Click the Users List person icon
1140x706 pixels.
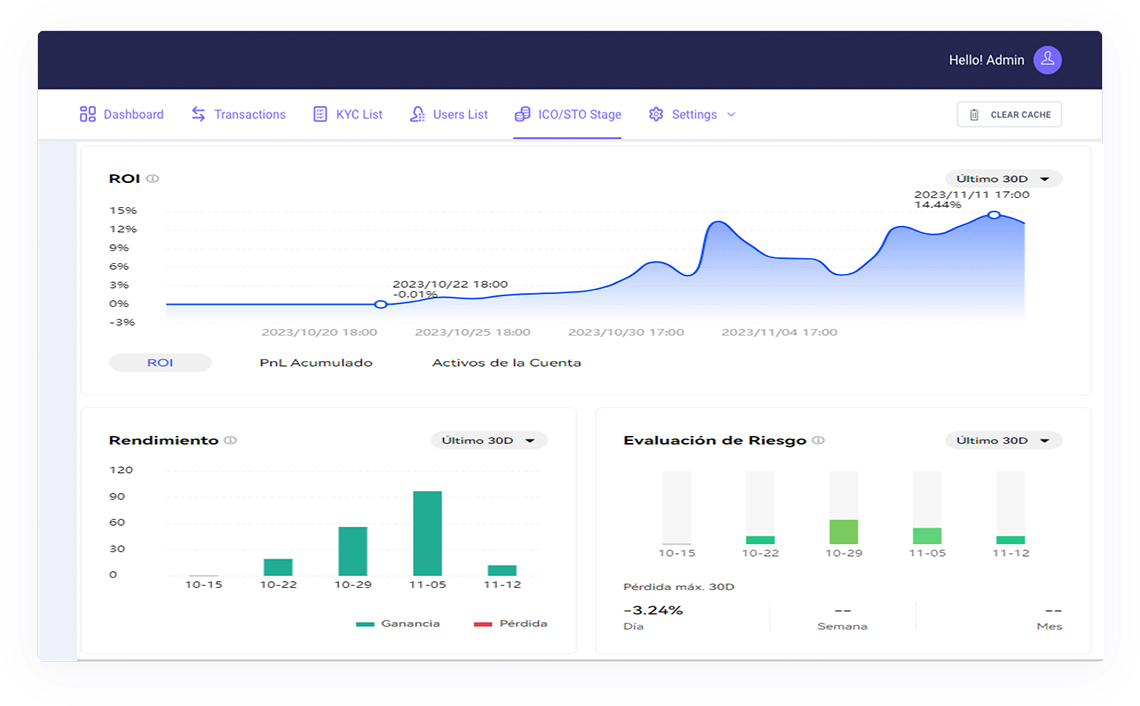[417, 115]
